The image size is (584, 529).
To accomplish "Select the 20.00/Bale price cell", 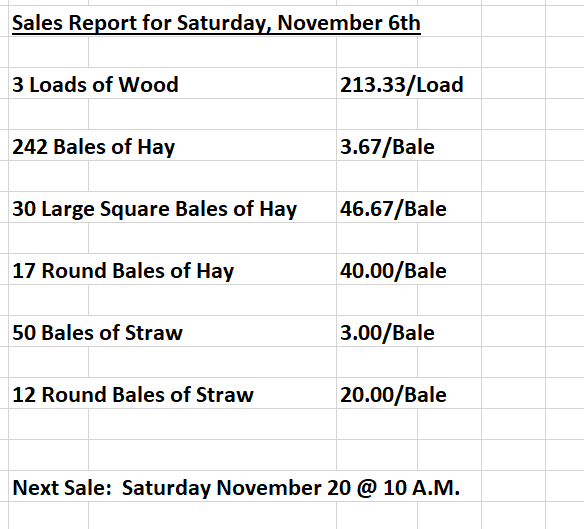I will click(x=393, y=395).
